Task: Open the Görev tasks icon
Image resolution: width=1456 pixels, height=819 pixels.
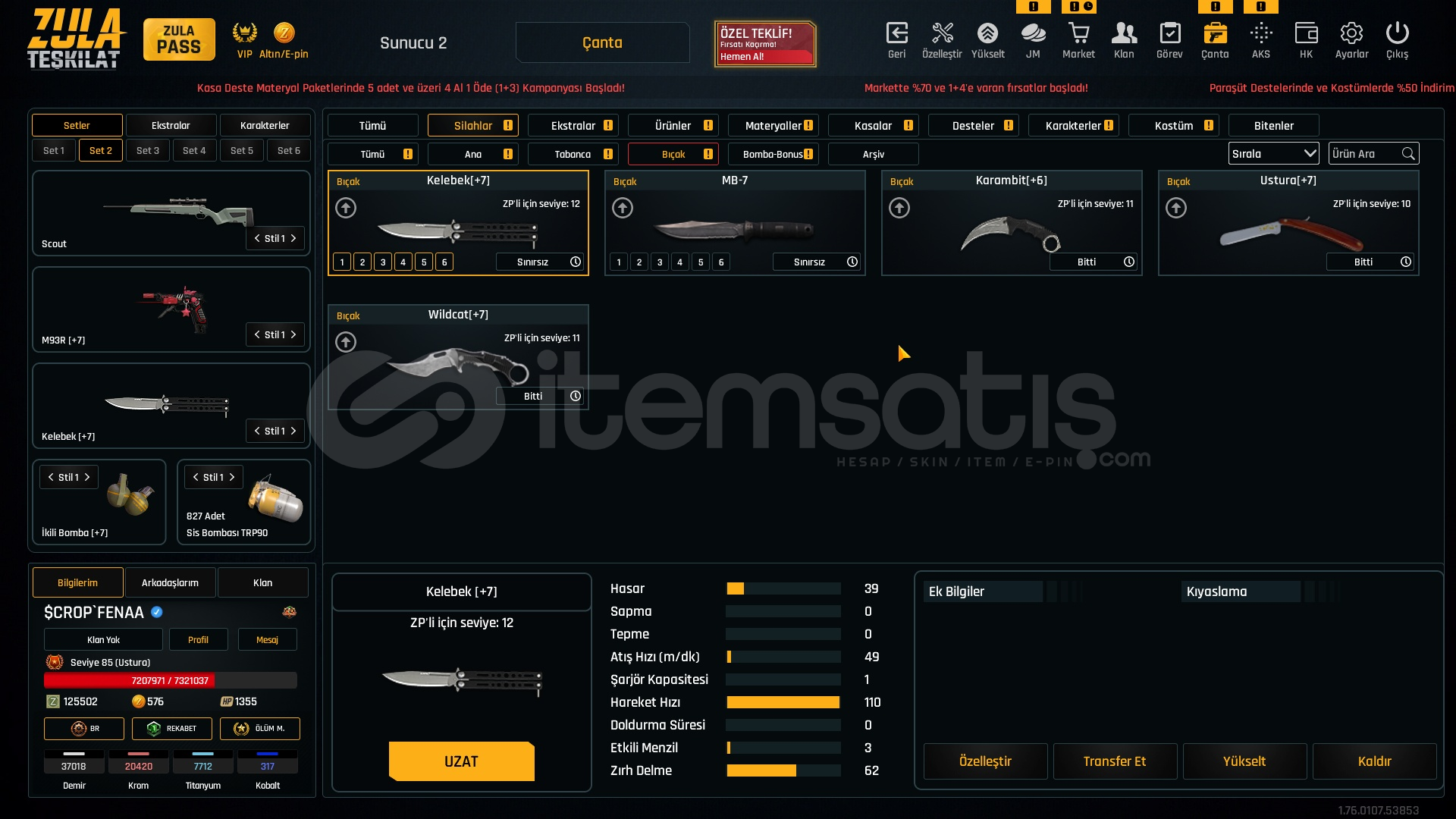Action: click(1169, 33)
